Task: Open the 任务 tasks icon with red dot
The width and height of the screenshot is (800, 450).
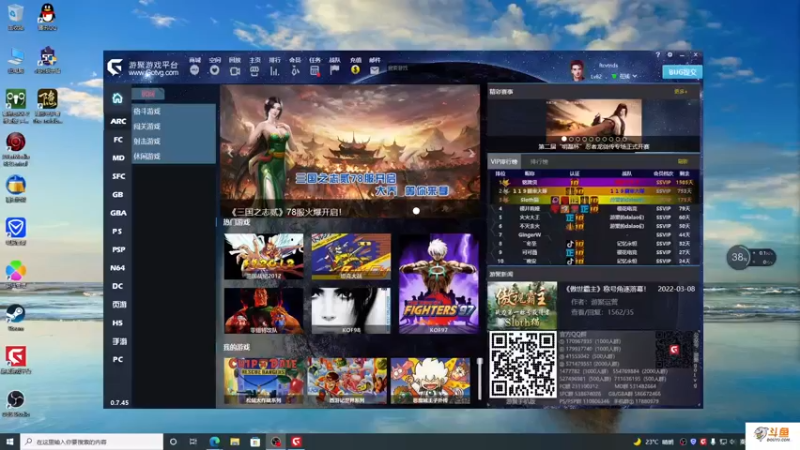Action: pyautogui.click(x=315, y=71)
